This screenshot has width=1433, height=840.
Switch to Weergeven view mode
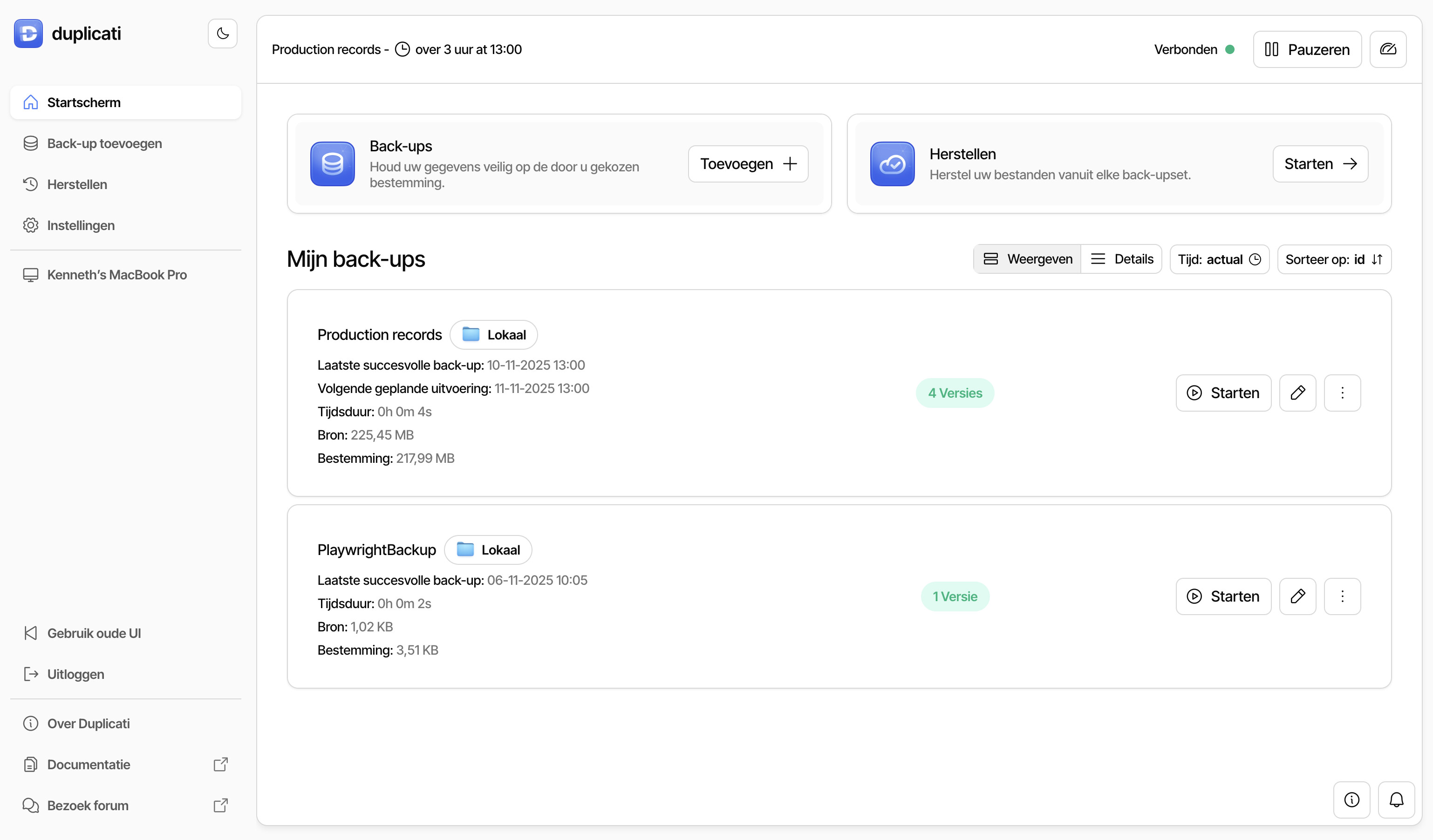tap(1028, 259)
